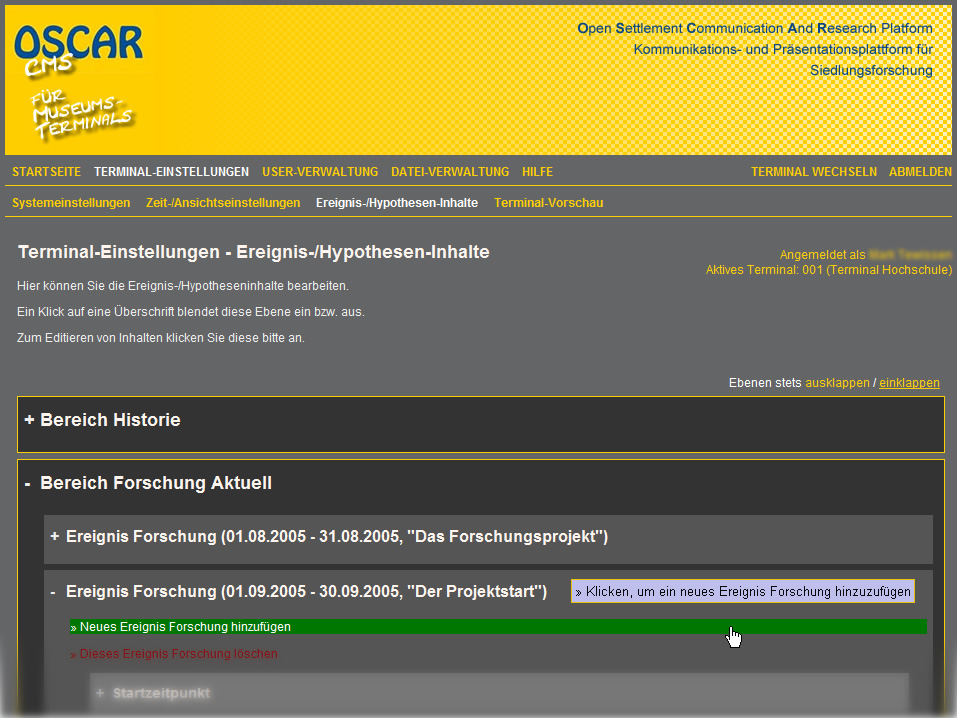
Task: Log out via Abmelden
Action: (920, 172)
